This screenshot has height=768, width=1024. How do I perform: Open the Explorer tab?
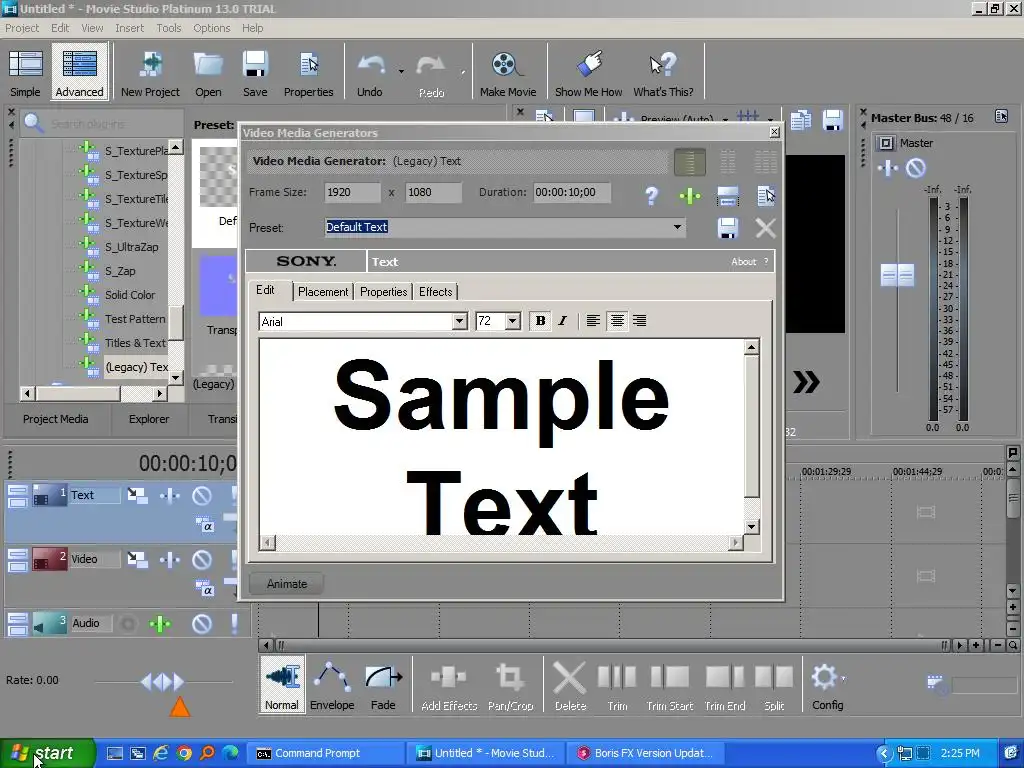coord(149,419)
